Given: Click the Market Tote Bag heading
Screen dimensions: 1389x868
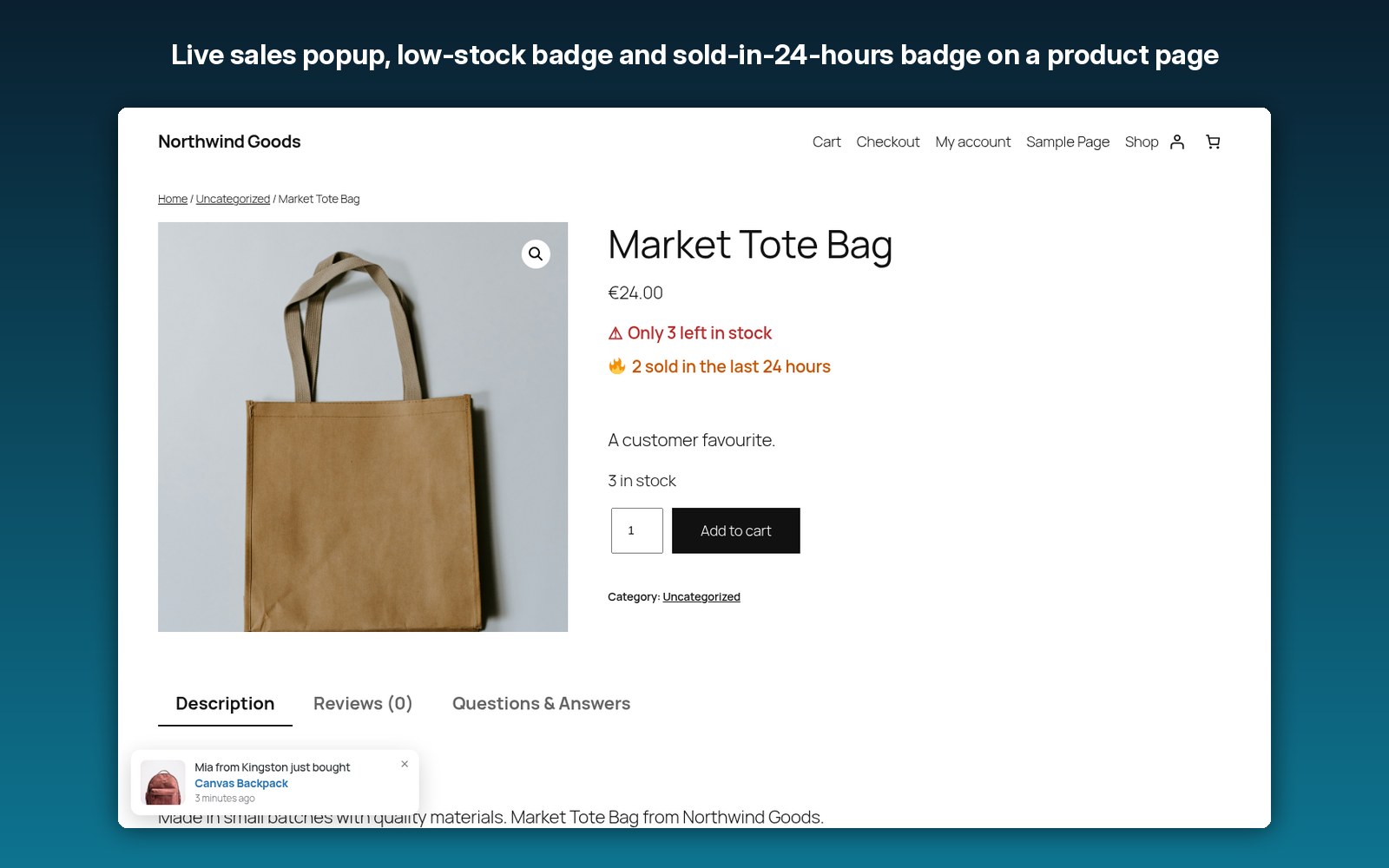Looking at the screenshot, I should [750, 245].
